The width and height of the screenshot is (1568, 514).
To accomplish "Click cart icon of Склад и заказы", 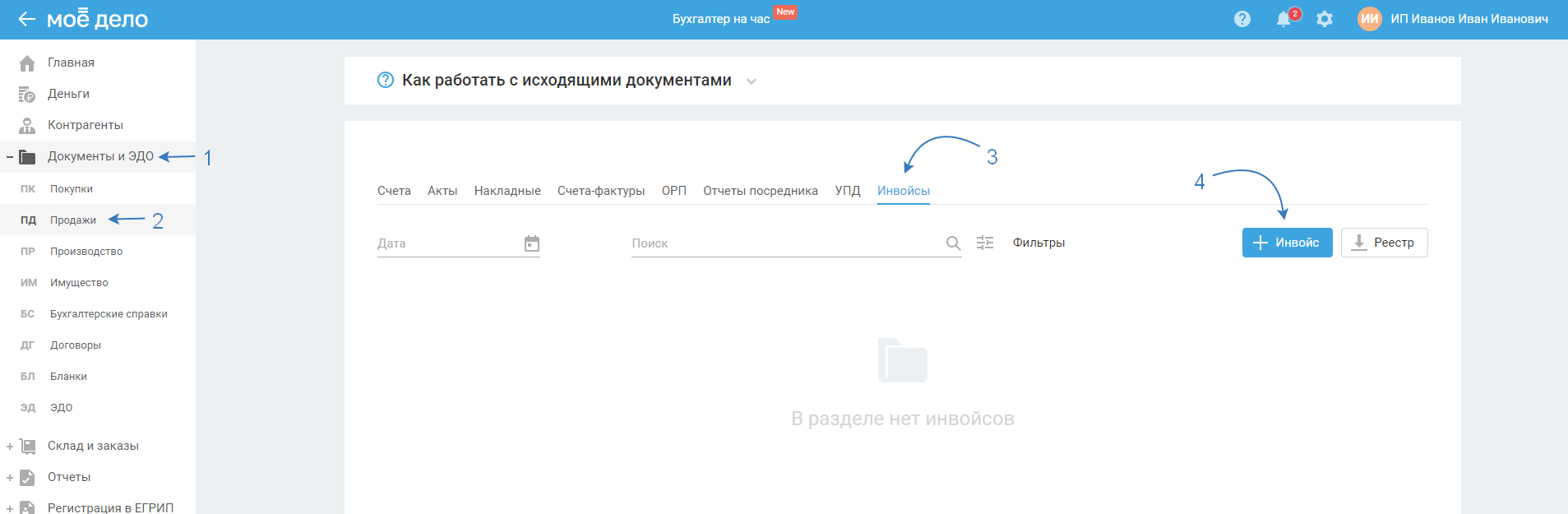I will 27,447.
